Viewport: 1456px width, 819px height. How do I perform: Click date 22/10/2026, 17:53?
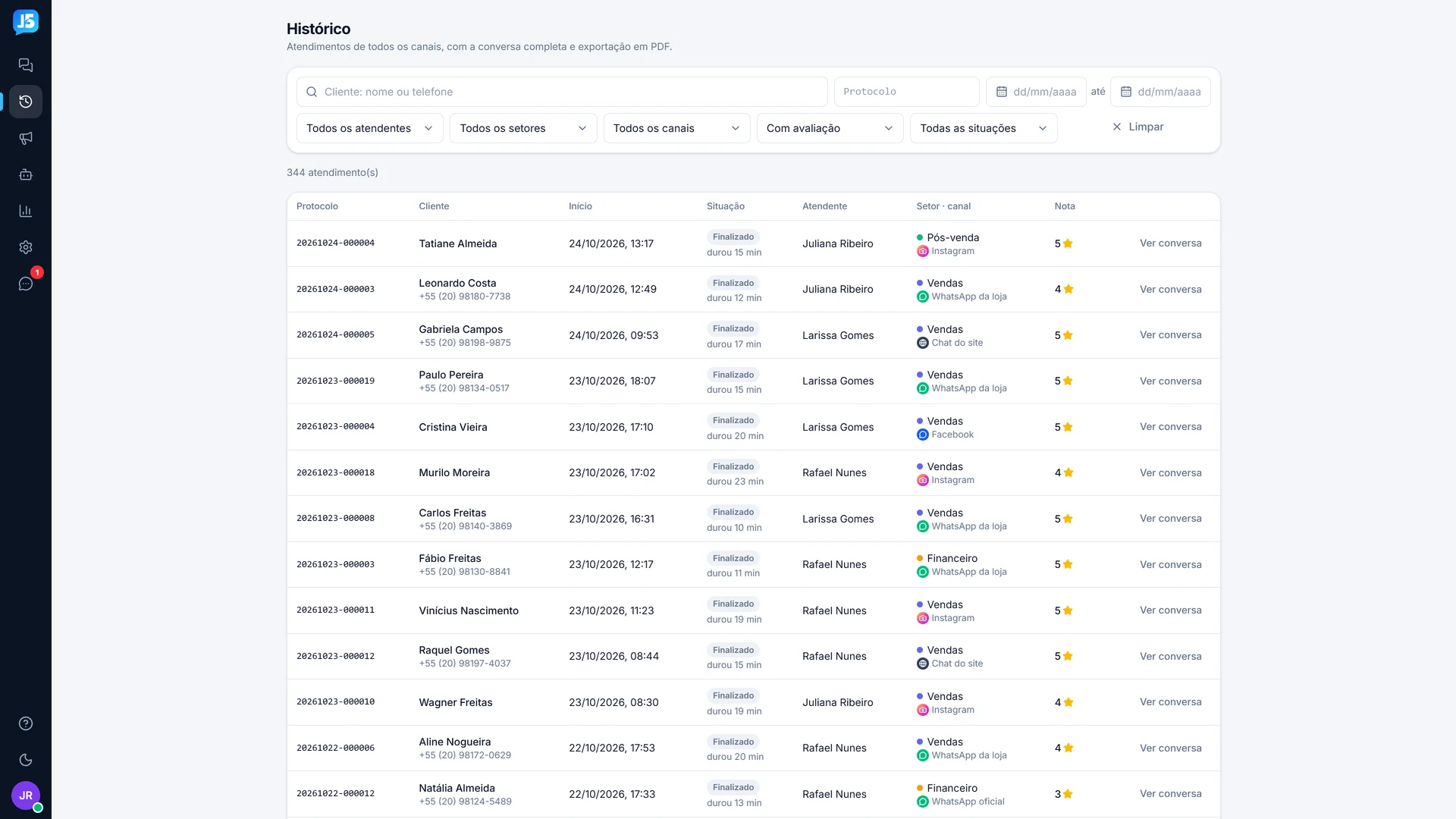coord(612,748)
